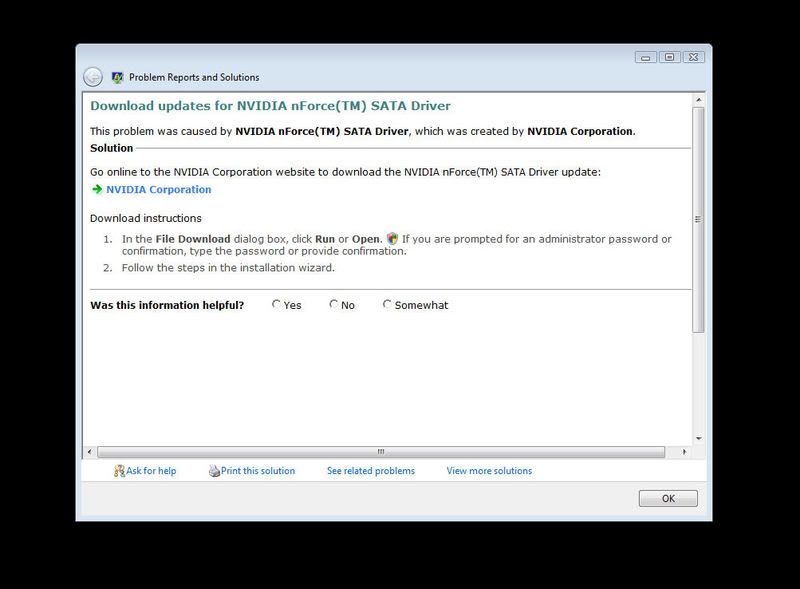Click the vertical scrollbar up arrow

click(698, 100)
